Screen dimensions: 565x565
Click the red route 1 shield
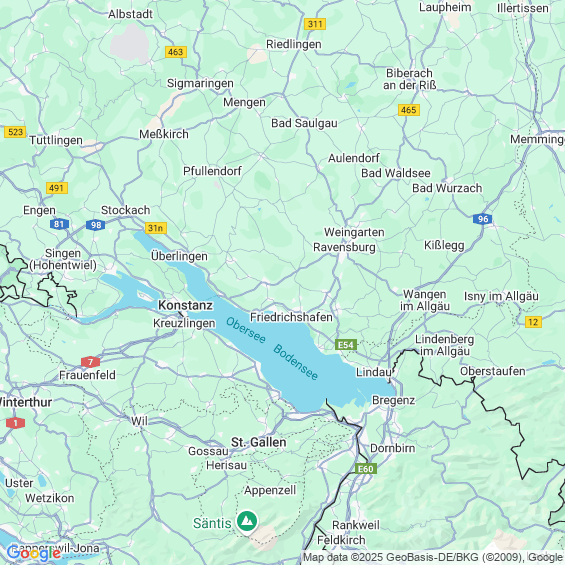coord(15,423)
